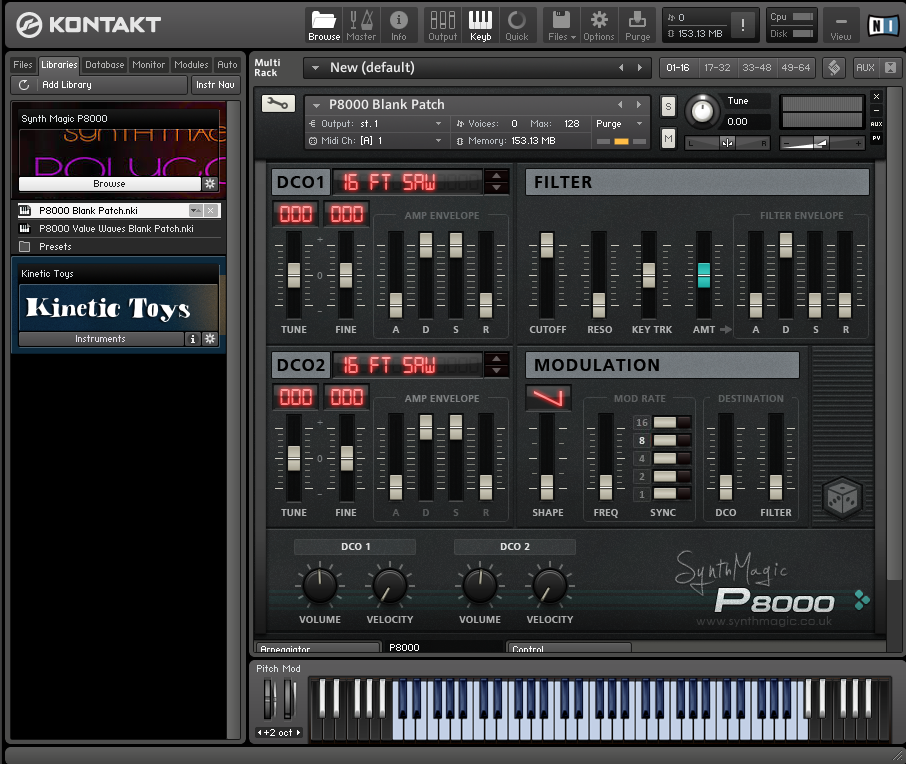906x764 pixels.
Task: Step DCO1 waveform up arrow
Action: (x=496, y=176)
